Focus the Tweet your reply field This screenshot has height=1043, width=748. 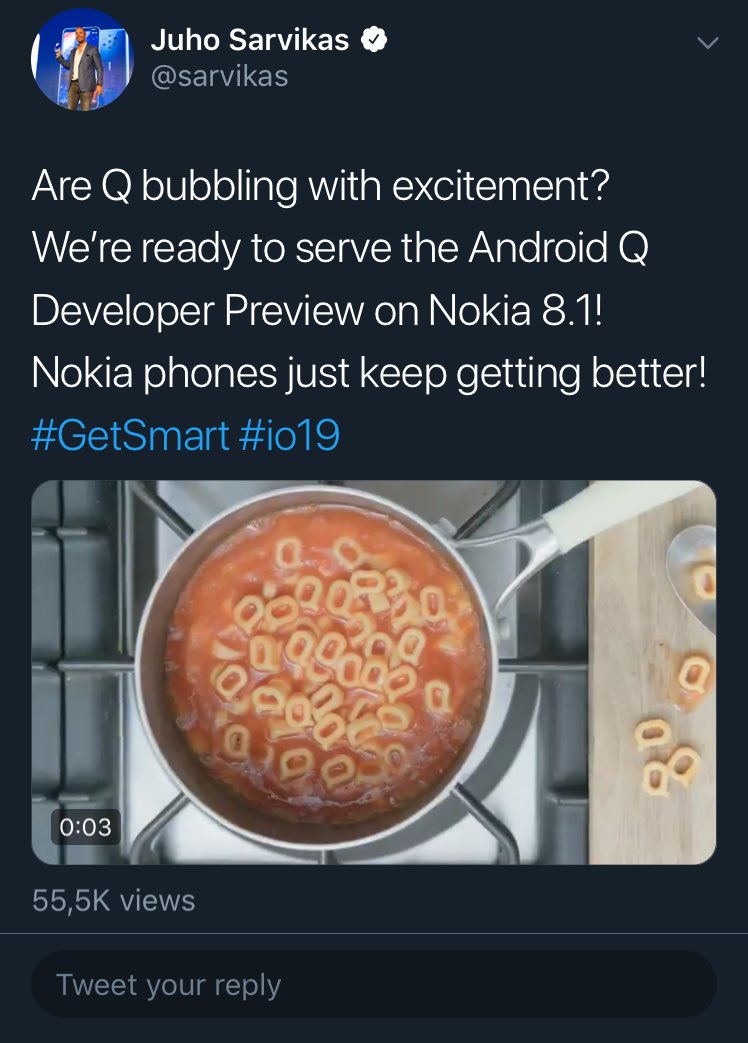click(374, 984)
